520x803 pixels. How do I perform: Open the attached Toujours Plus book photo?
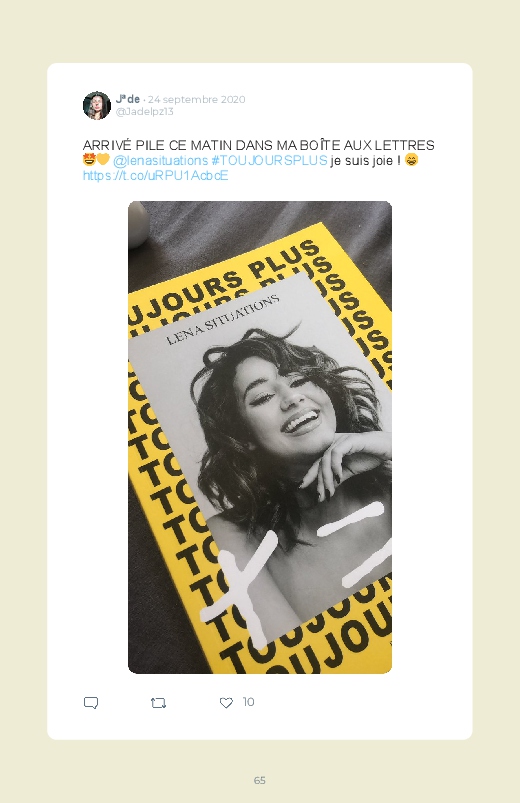pyautogui.click(x=260, y=437)
